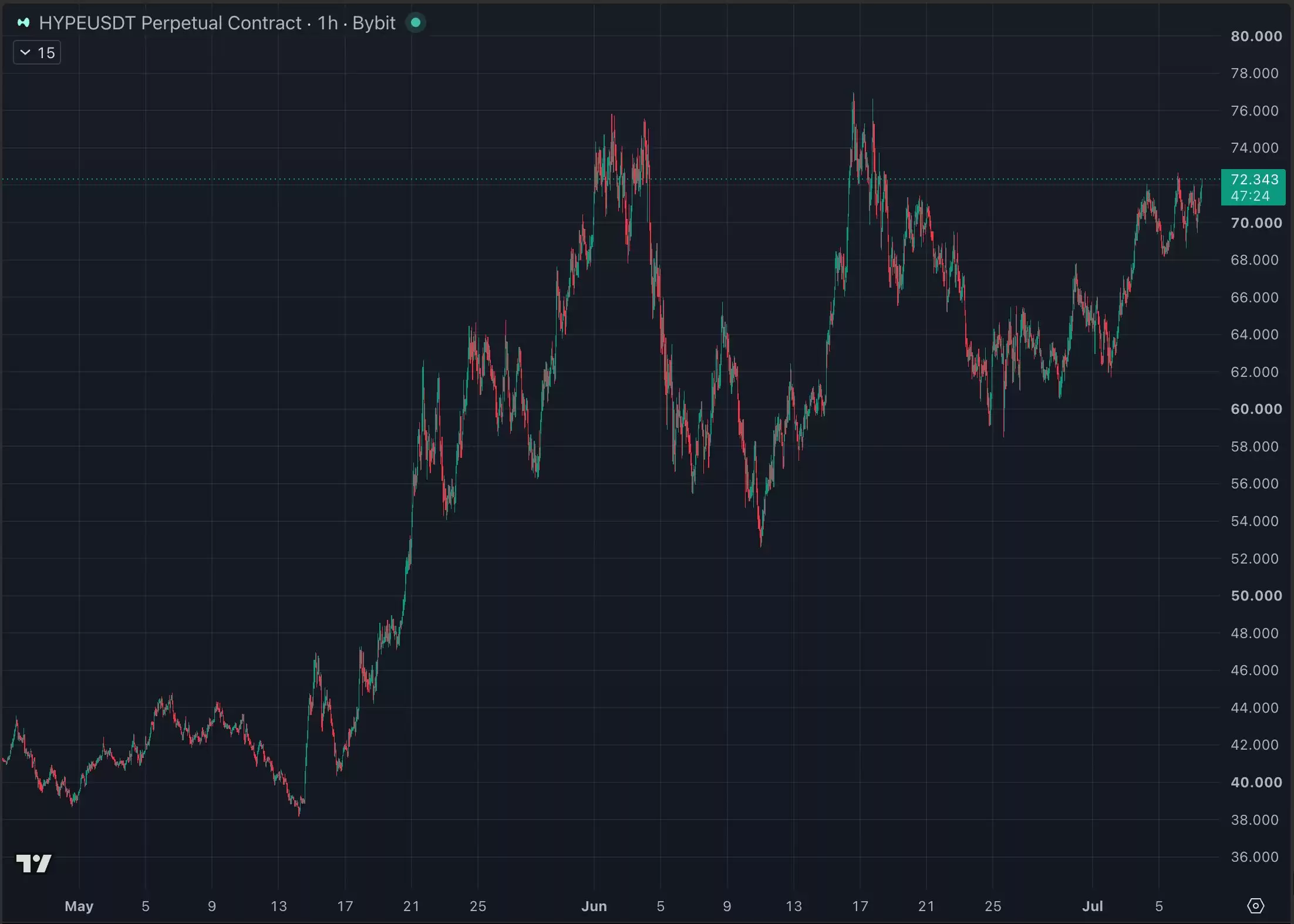Click the Bybit exchange name in title
This screenshot has height=924, width=1294.
374,23
